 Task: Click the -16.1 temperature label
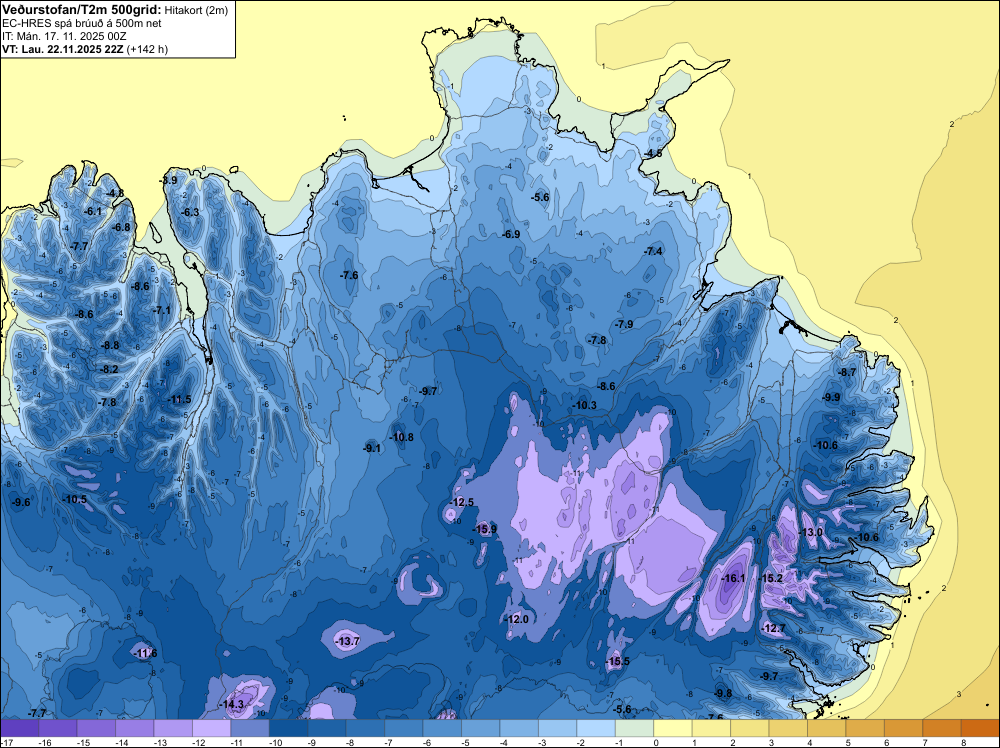coord(733,578)
